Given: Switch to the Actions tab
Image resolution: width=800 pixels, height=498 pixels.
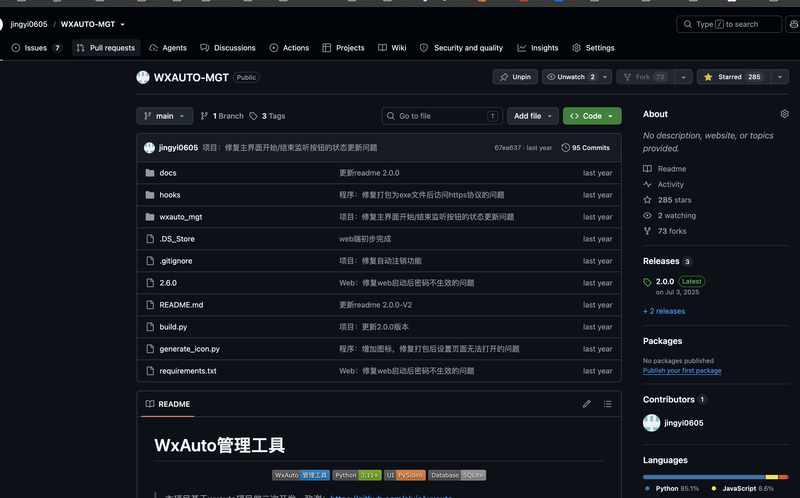Looking at the screenshot, I should click(x=289, y=48).
